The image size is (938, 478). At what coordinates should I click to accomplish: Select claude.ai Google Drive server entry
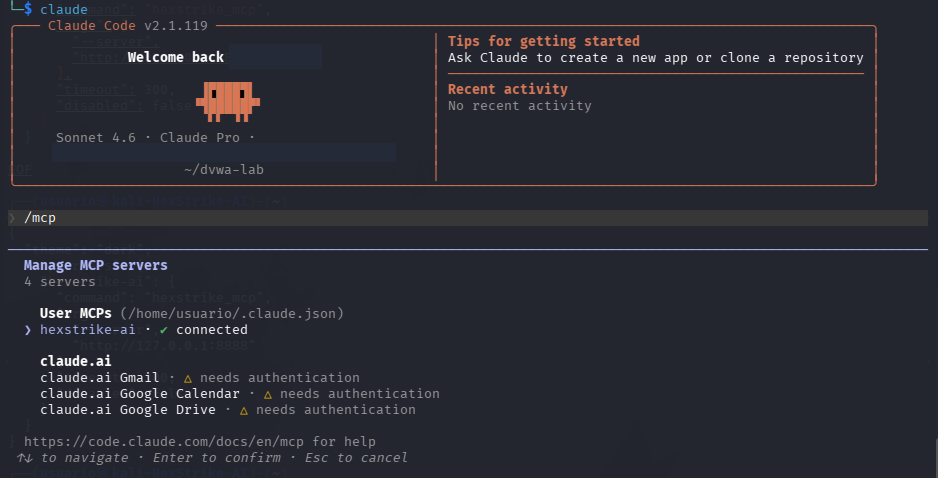tap(127, 410)
